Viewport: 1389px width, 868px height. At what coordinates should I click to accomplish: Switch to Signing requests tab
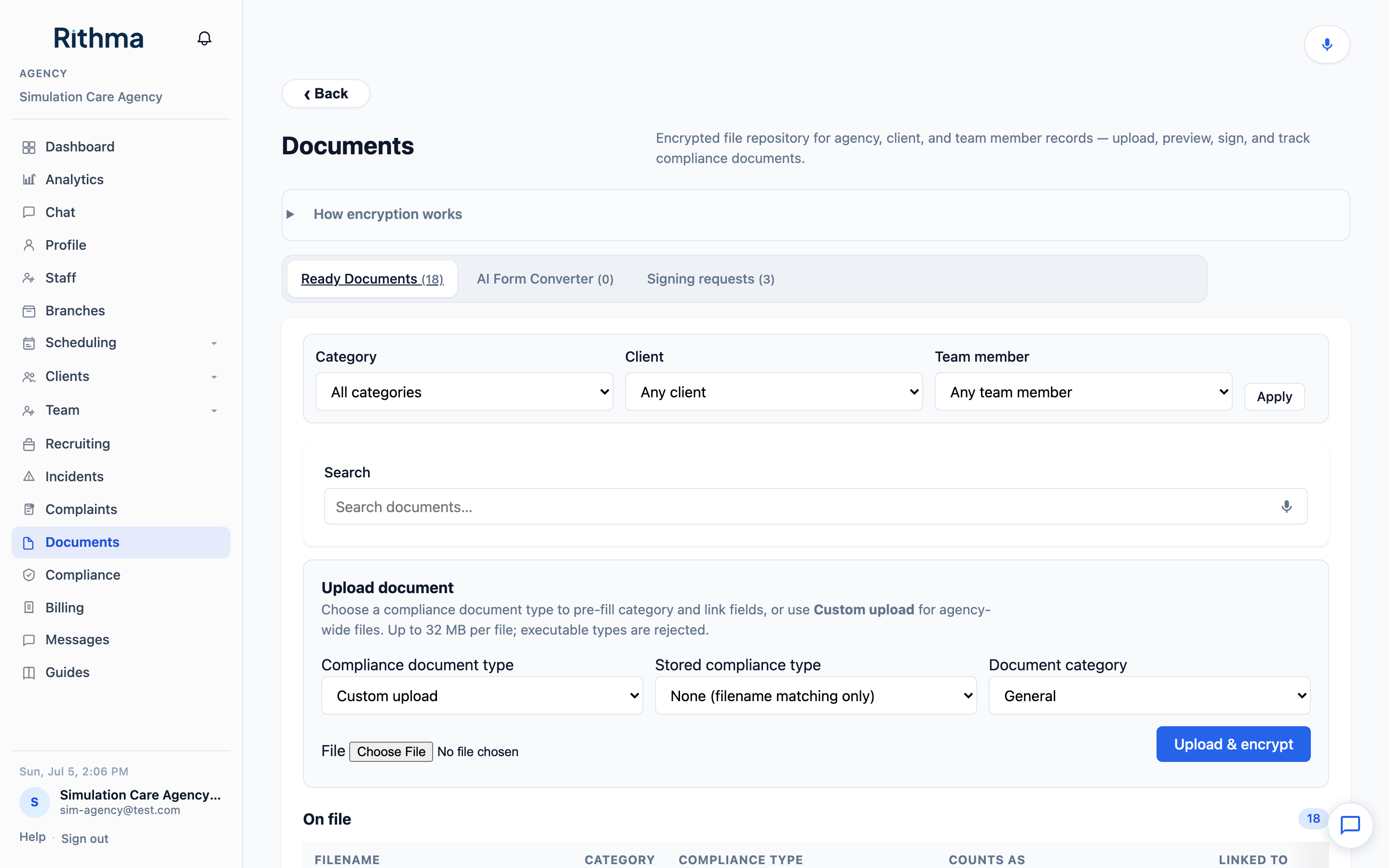tap(710, 279)
